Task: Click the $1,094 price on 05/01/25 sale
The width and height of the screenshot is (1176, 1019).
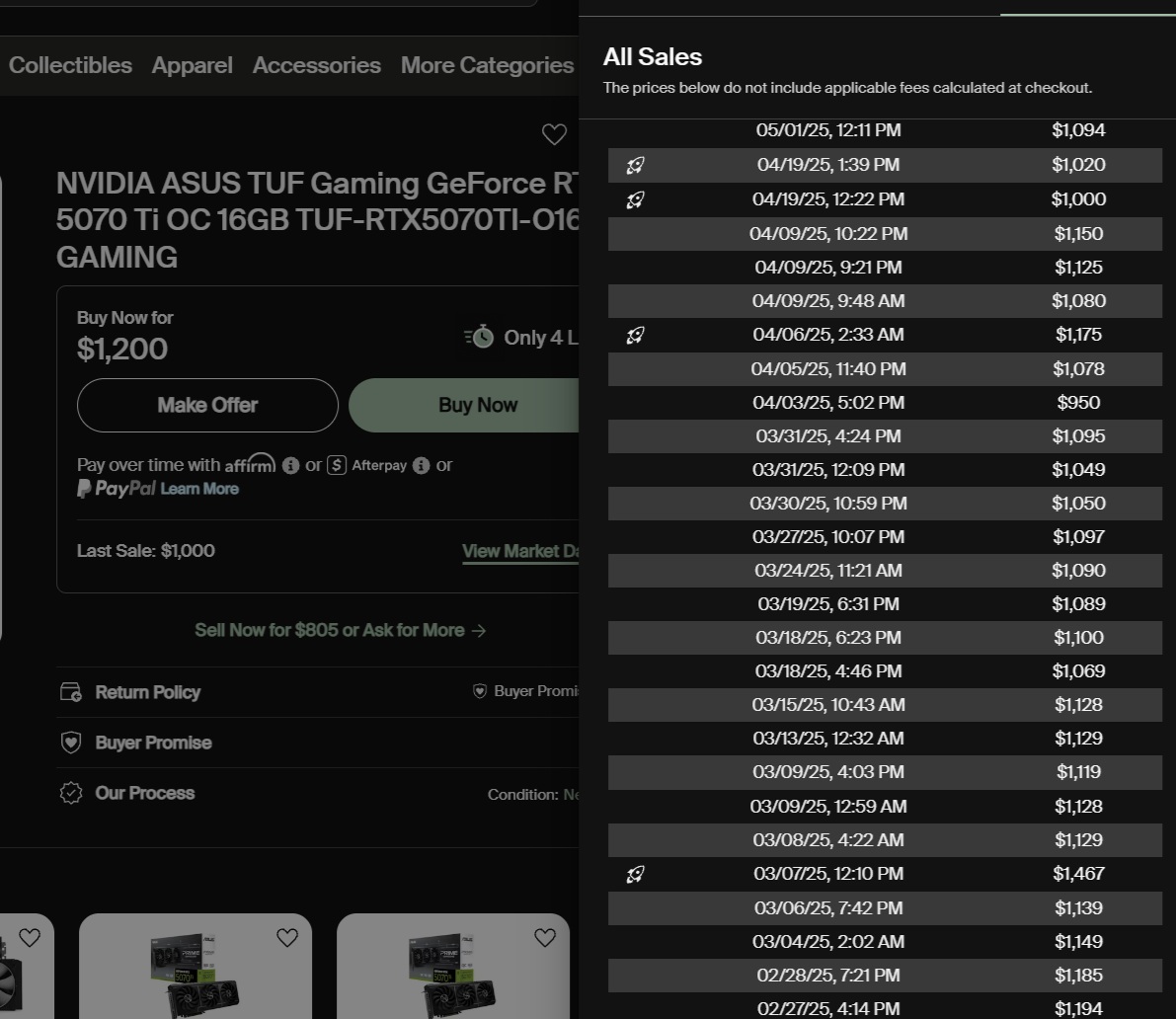Action: pyautogui.click(x=1078, y=130)
